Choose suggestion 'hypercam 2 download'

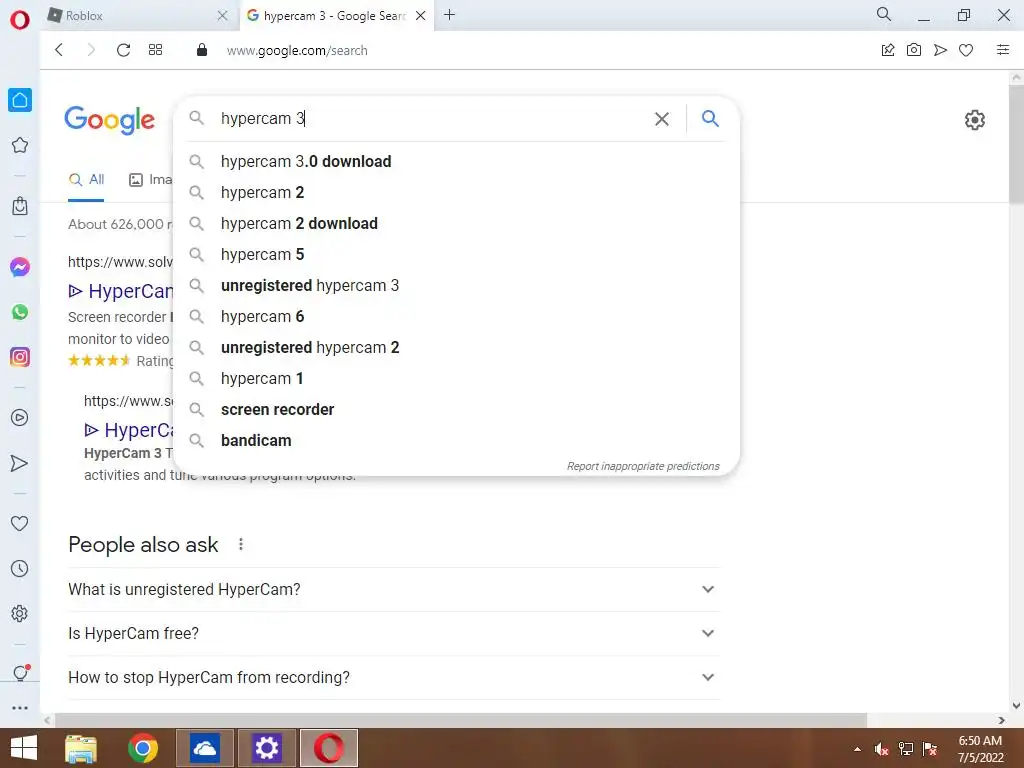pyautogui.click(x=455, y=223)
